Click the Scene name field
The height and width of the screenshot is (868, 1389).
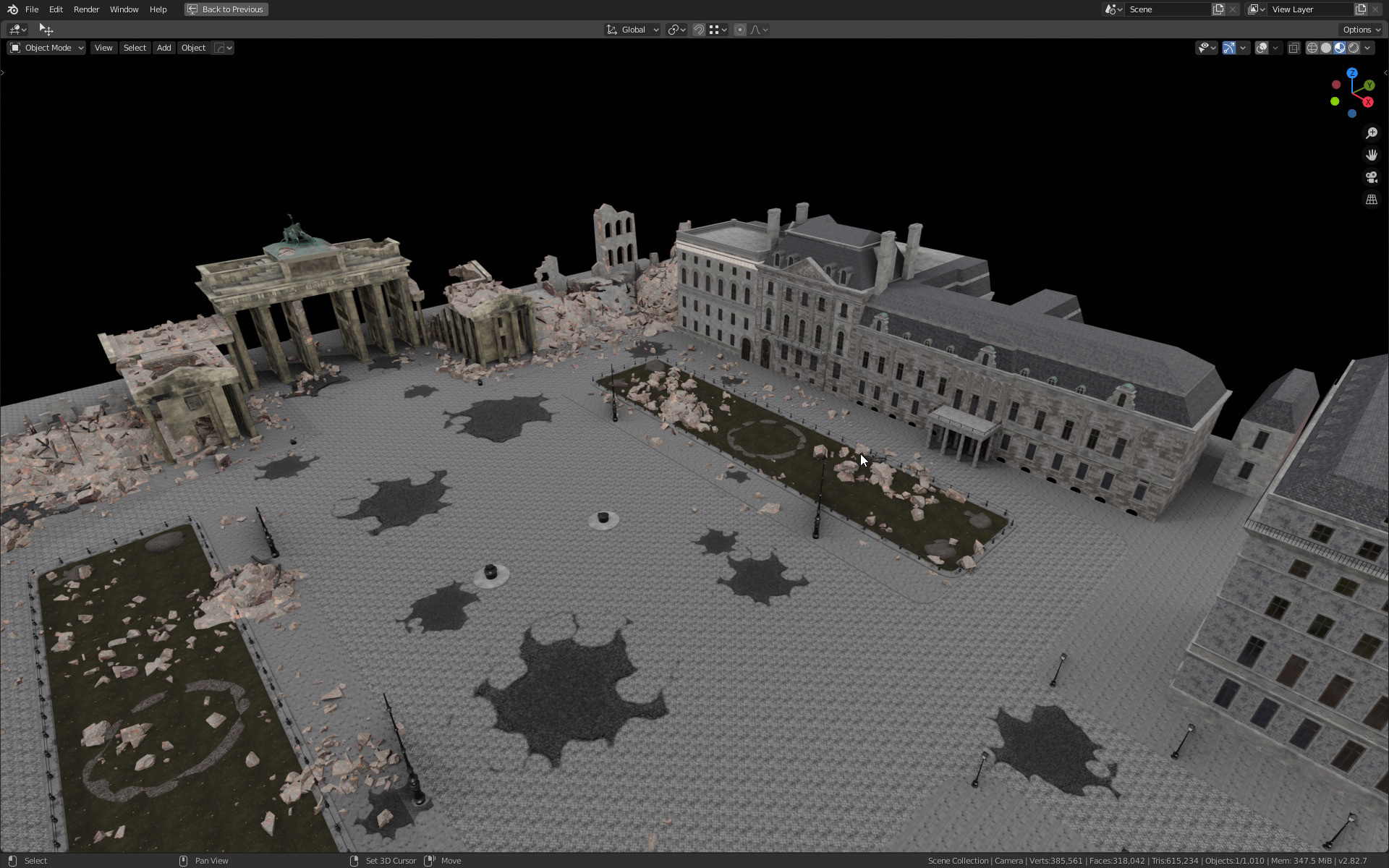pos(1166,9)
